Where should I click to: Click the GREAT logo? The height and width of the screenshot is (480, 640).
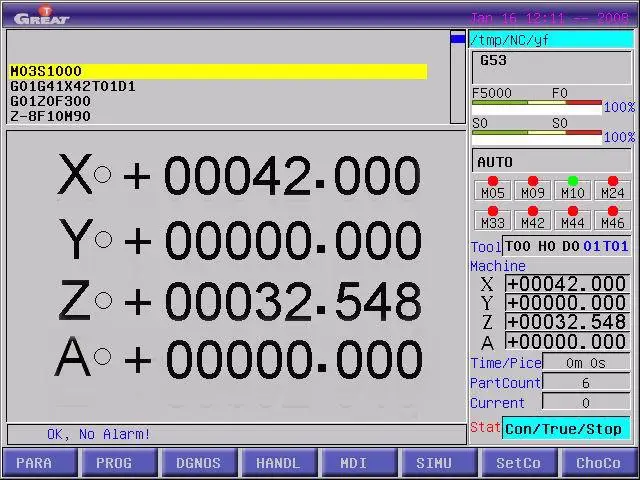41,16
